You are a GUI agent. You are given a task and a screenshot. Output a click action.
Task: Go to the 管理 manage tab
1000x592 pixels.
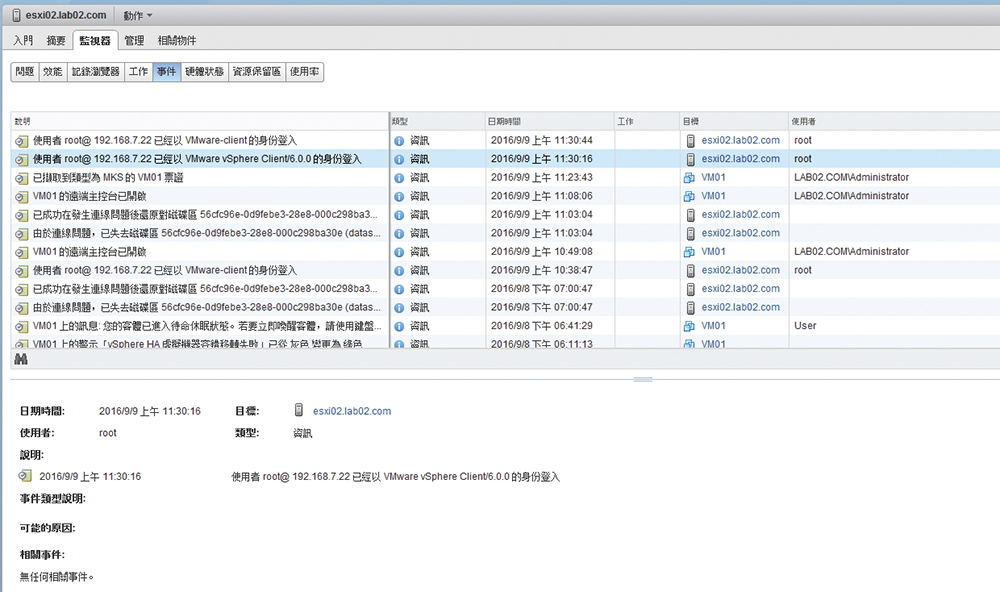[x=134, y=40]
